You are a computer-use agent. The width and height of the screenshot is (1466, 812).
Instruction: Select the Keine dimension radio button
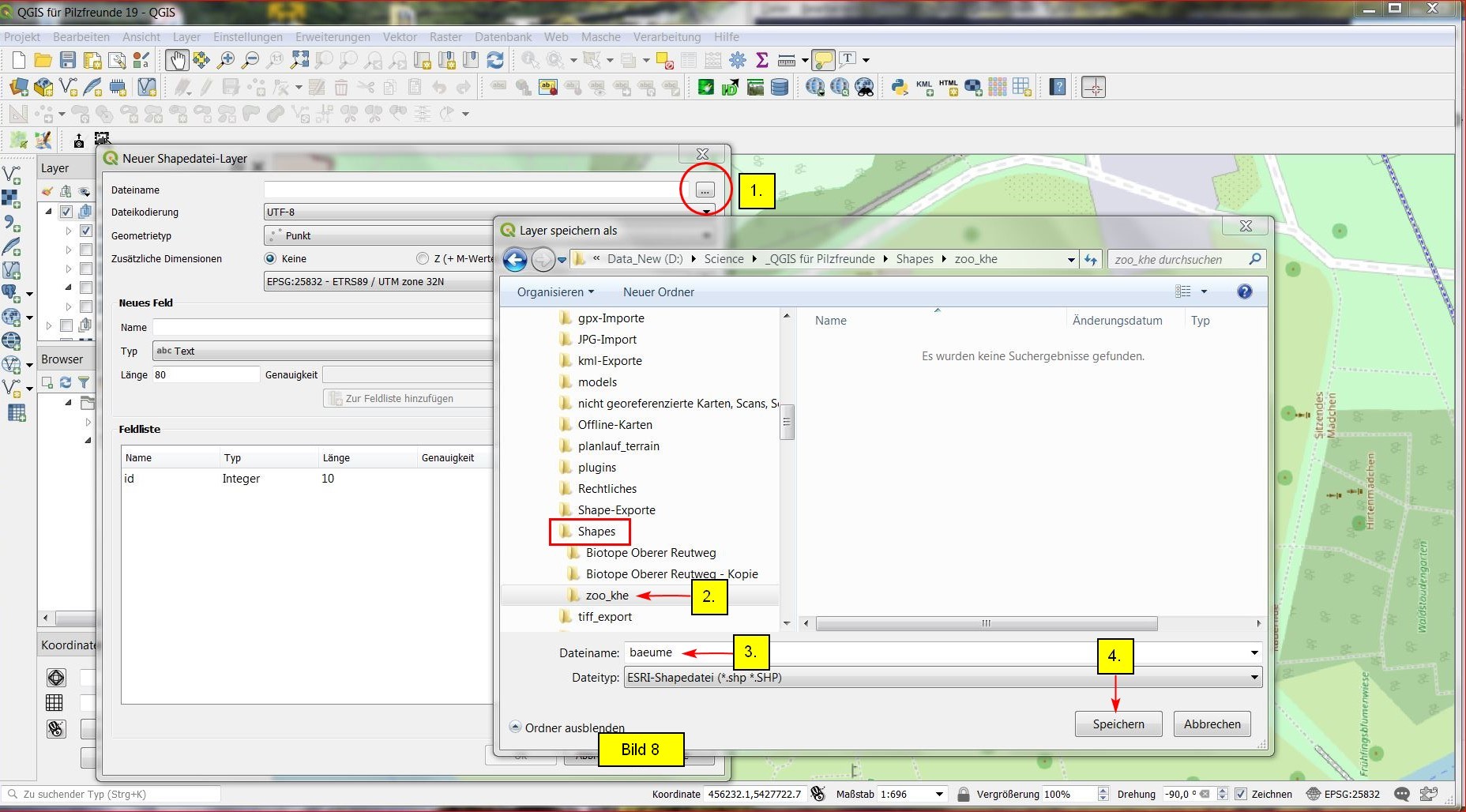271,258
